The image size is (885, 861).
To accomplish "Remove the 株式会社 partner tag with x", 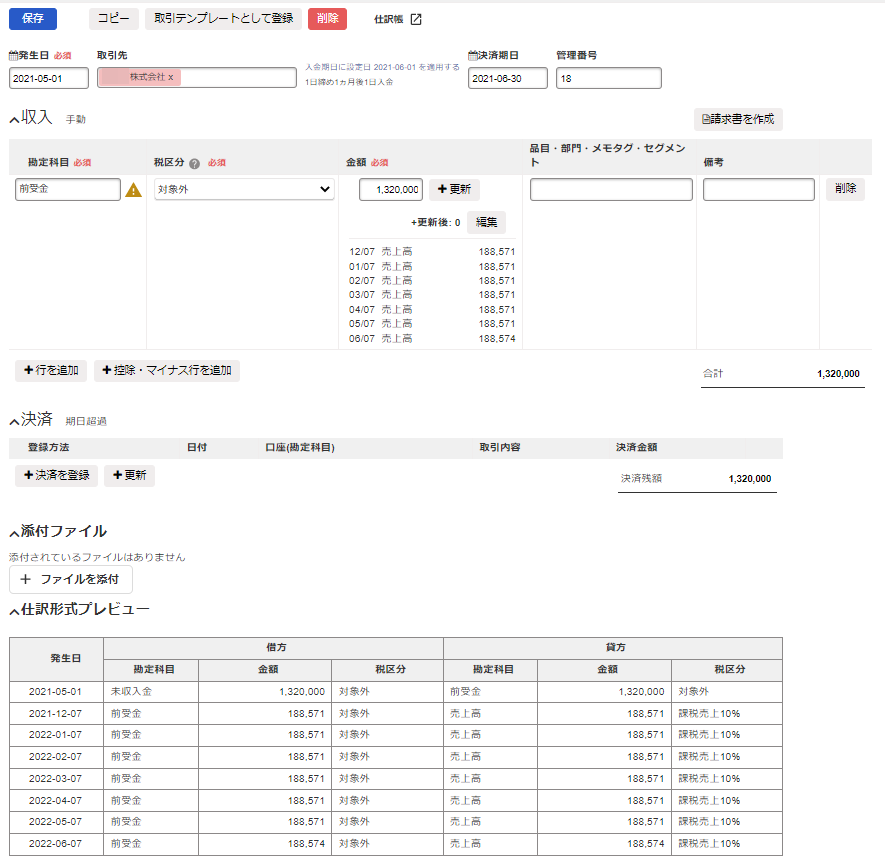I will pos(170,77).
